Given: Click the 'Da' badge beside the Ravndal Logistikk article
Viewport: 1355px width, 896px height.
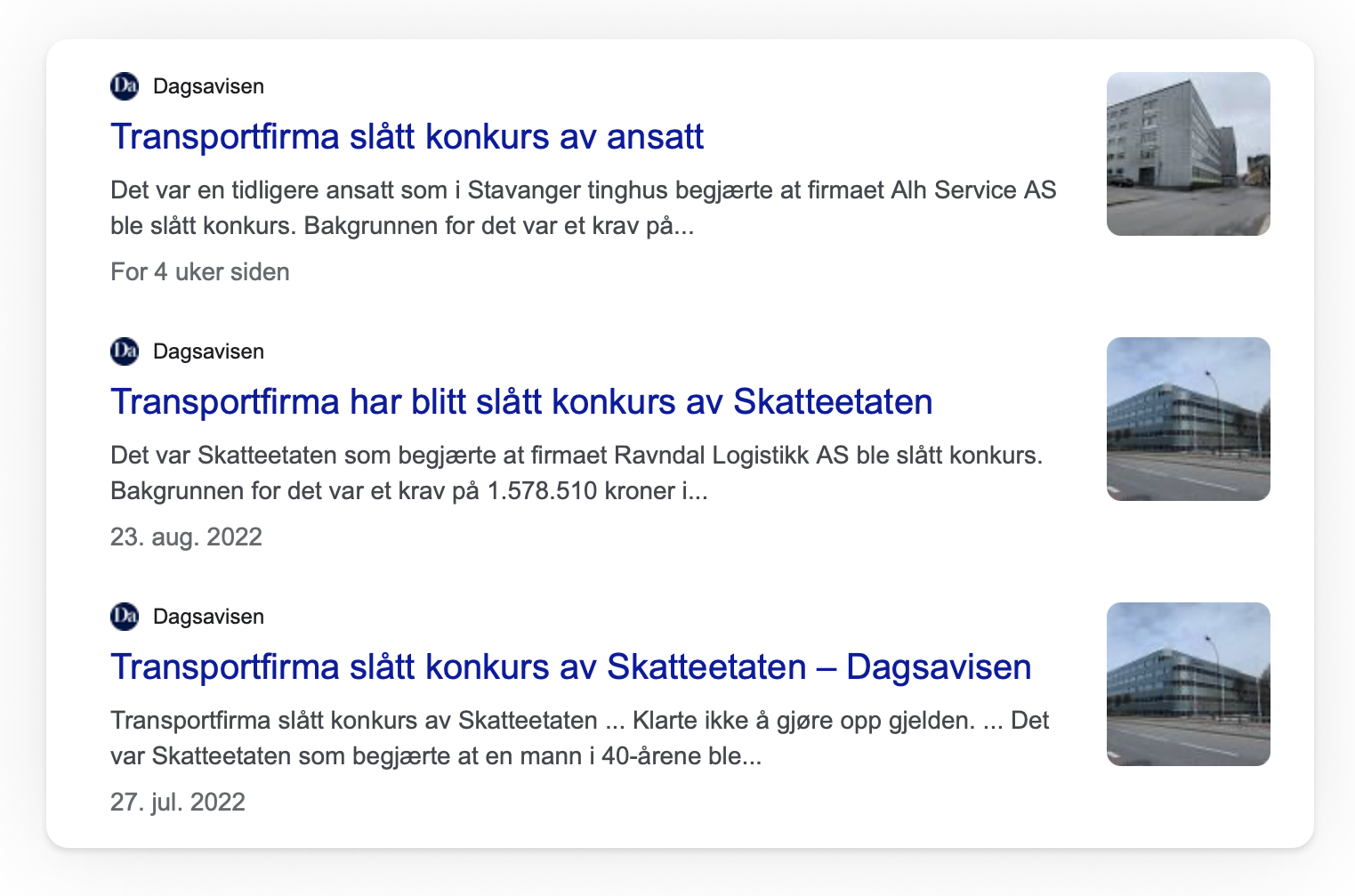Looking at the screenshot, I should 124,351.
